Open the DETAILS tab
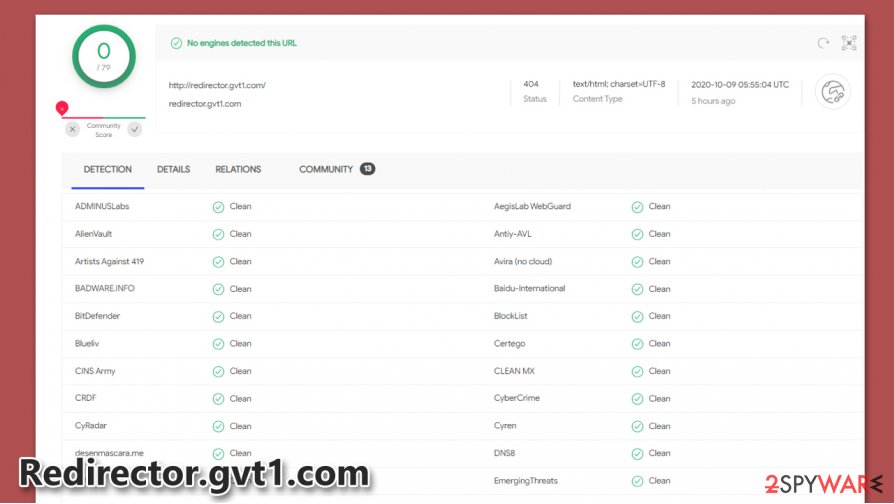 [x=173, y=169]
